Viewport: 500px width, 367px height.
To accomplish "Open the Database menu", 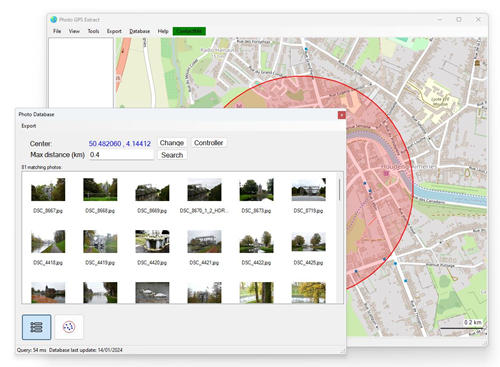I will [x=139, y=31].
